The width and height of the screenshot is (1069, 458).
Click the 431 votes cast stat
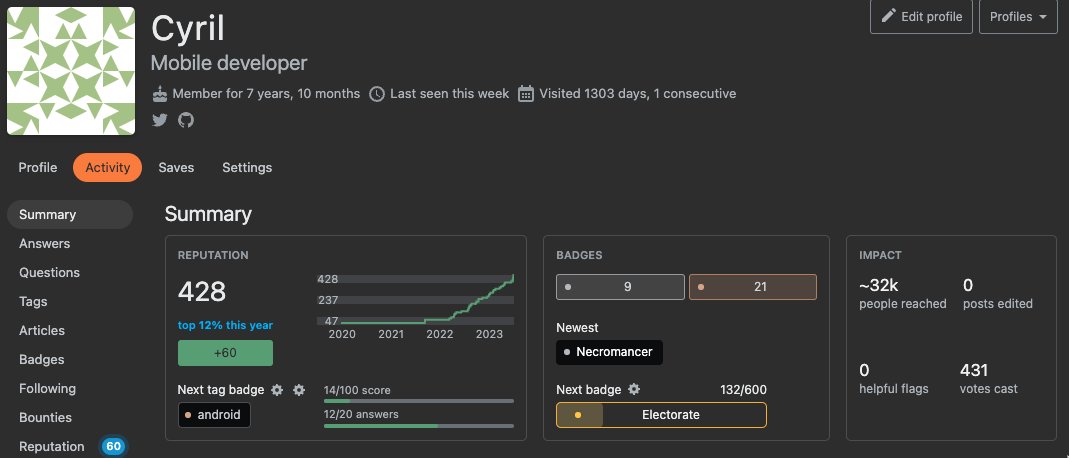989,379
